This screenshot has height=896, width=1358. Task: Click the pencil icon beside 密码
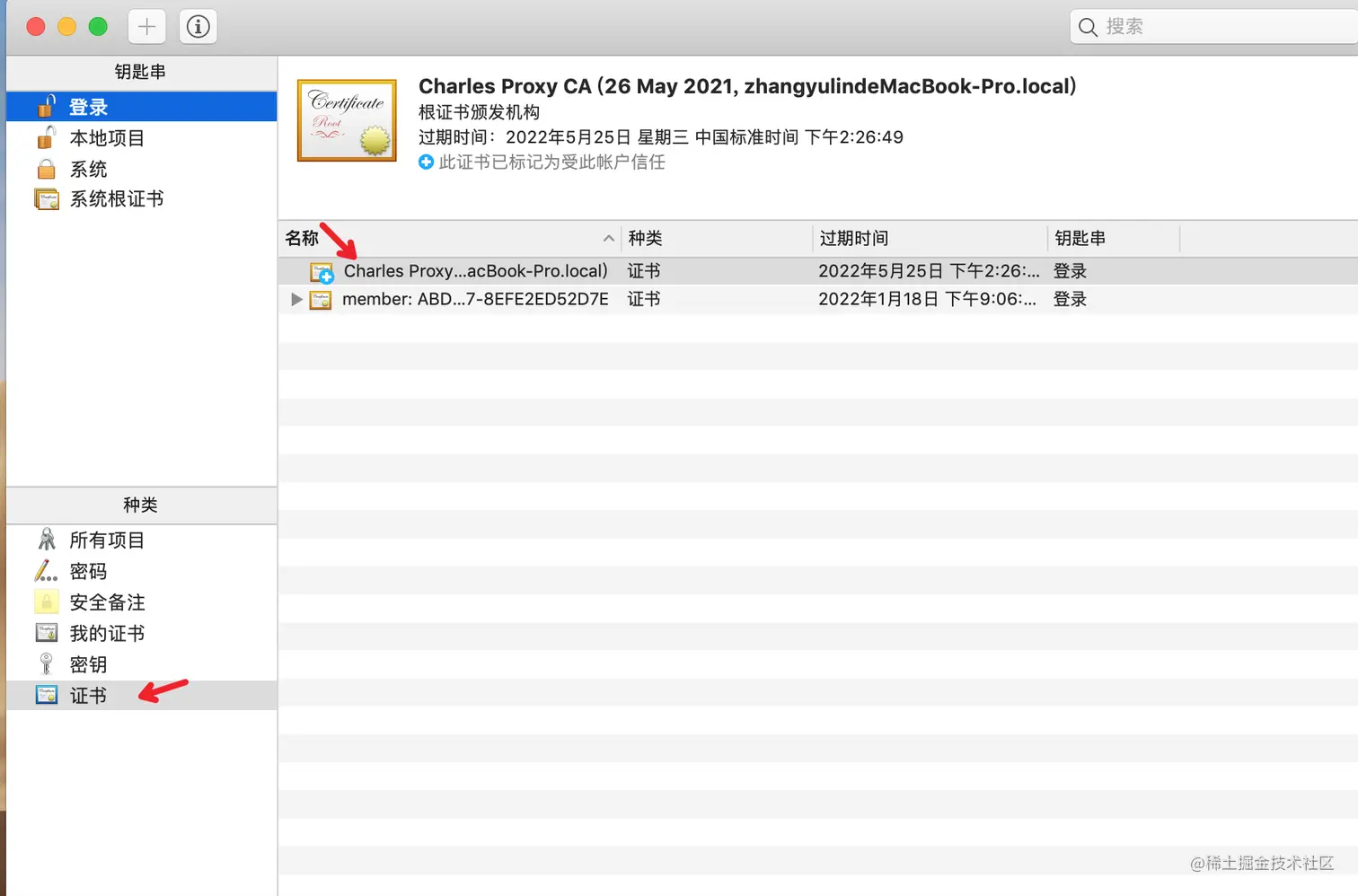coord(46,570)
